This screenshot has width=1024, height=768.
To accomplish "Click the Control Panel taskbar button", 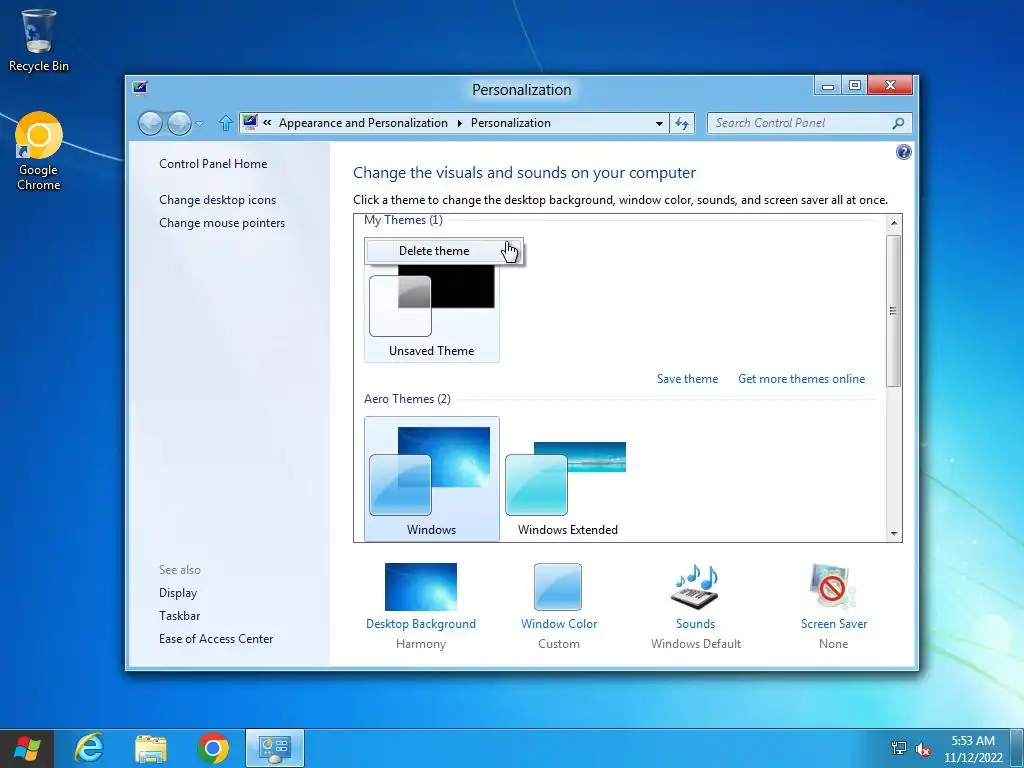I will [x=275, y=748].
